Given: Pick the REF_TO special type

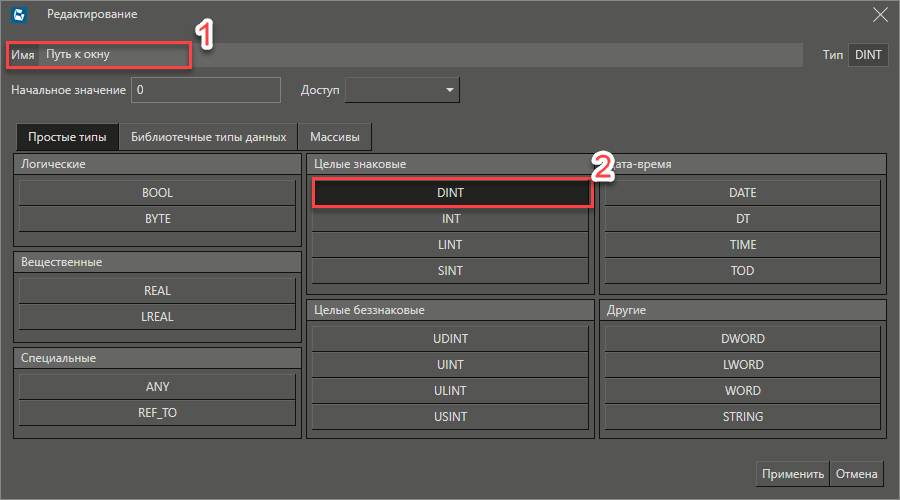Looking at the screenshot, I should (157, 412).
